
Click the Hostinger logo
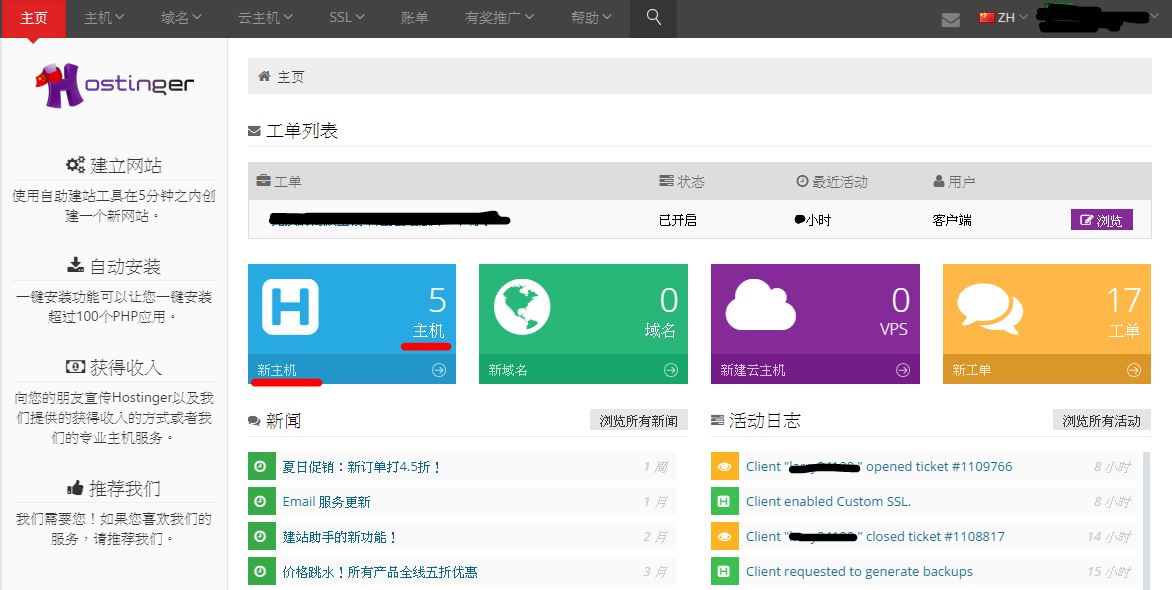tap(114, 85)
